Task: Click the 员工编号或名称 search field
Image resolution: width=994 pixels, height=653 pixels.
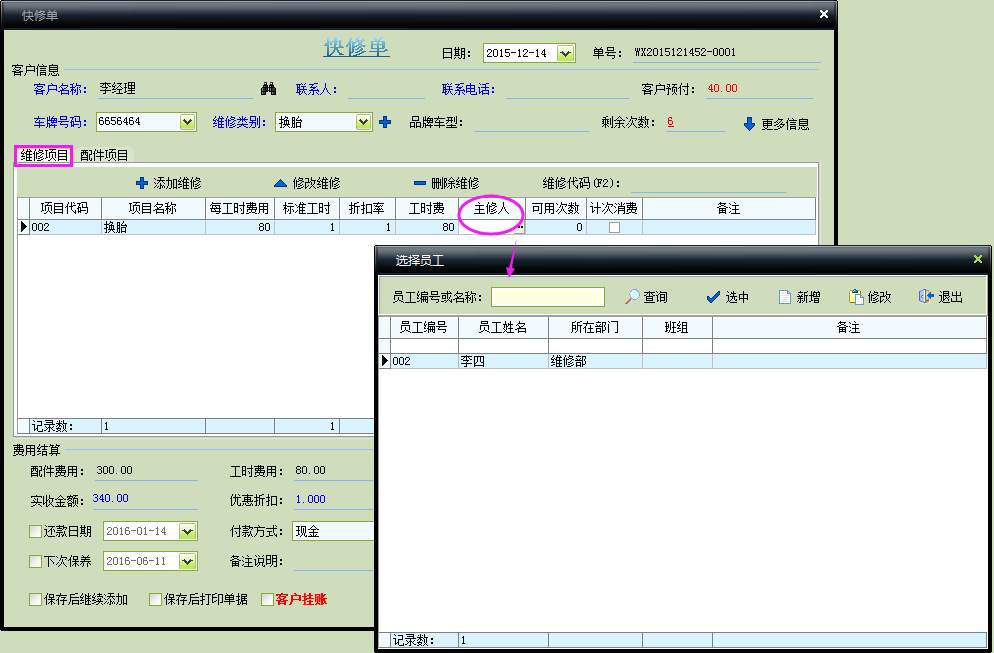Action: [548, 297]
